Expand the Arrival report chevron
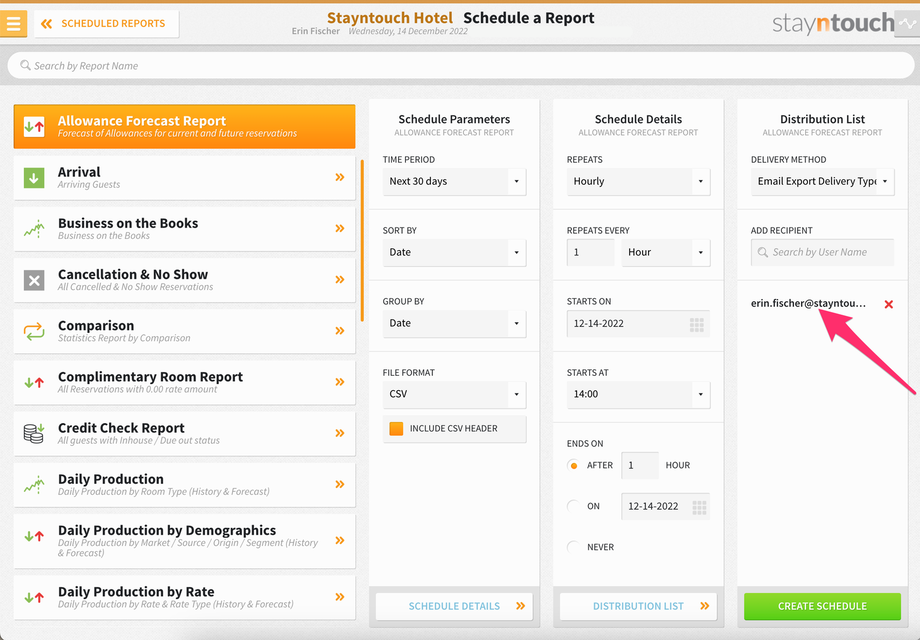Viewport: 920px width, 640px height. click(340, 177)
